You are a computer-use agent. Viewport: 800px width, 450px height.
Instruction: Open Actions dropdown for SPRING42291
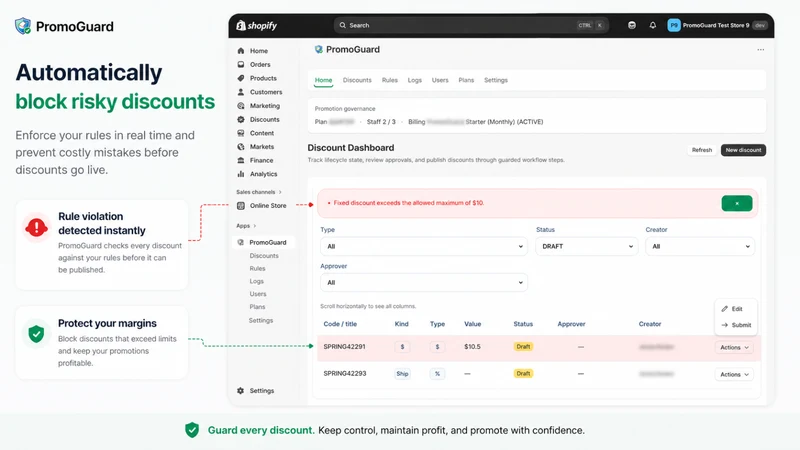734,347
